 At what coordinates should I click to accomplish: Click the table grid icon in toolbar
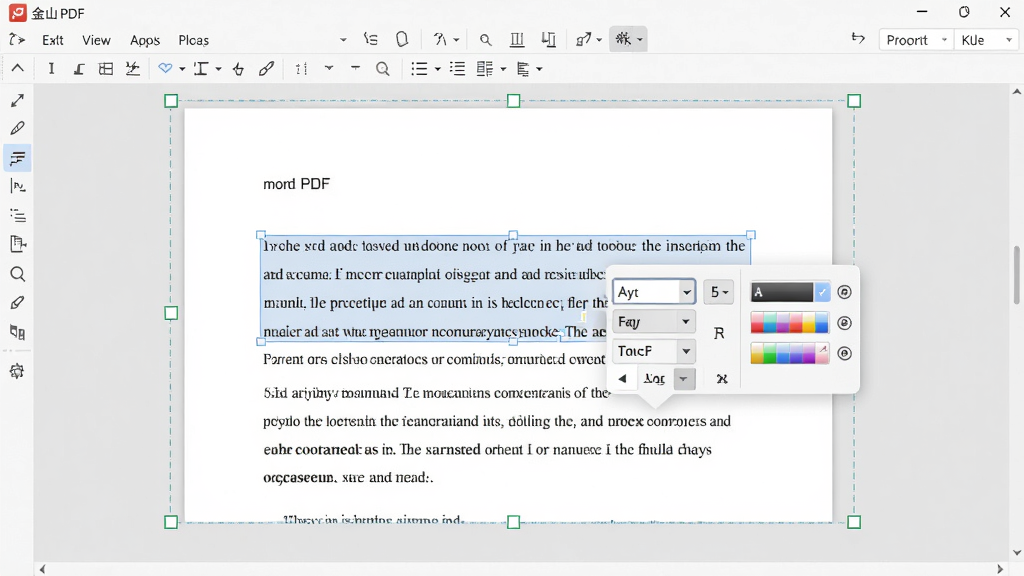[x=106, y=69]
